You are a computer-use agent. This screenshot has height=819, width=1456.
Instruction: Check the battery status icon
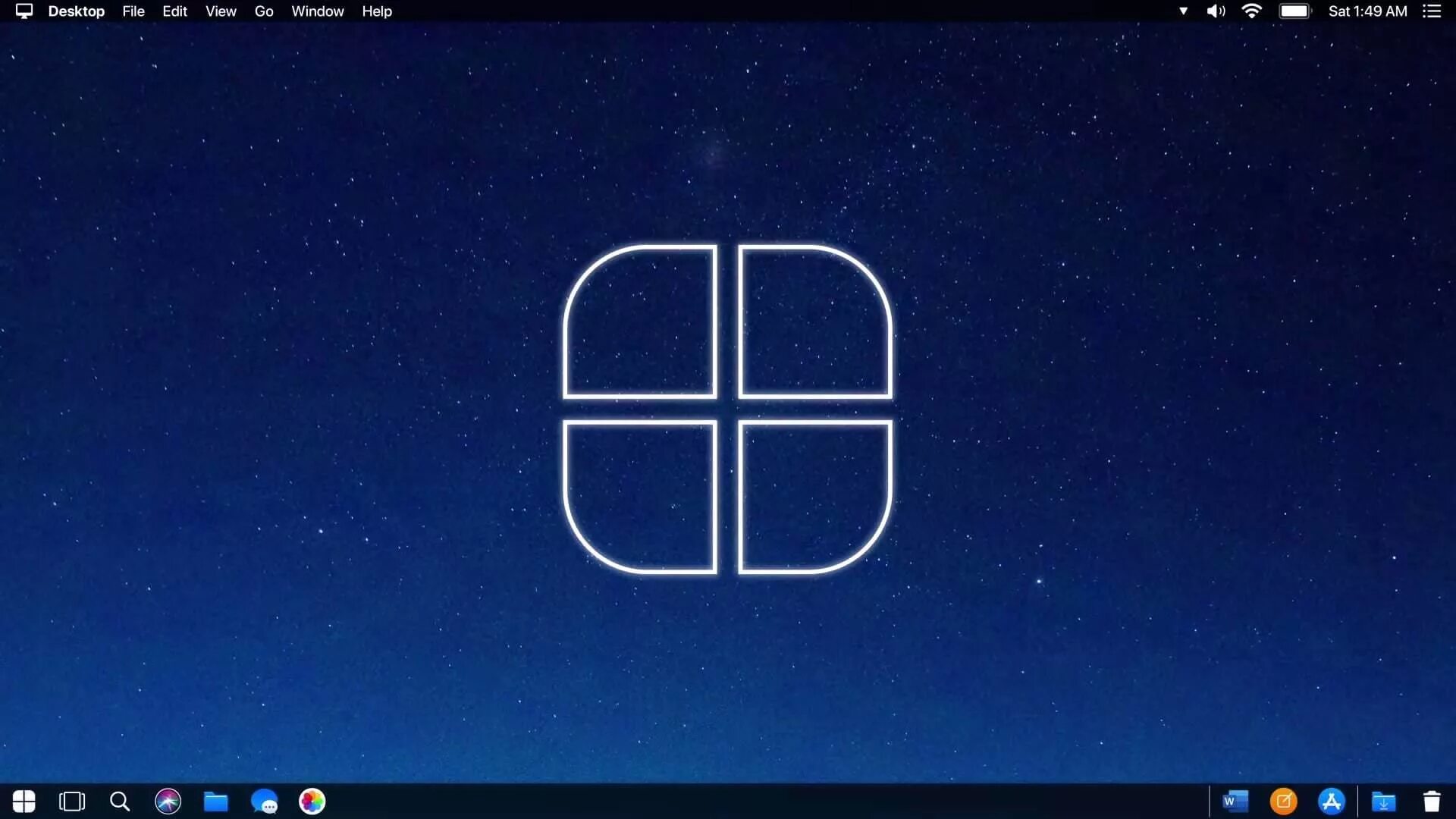click(x=1295, y=11)
